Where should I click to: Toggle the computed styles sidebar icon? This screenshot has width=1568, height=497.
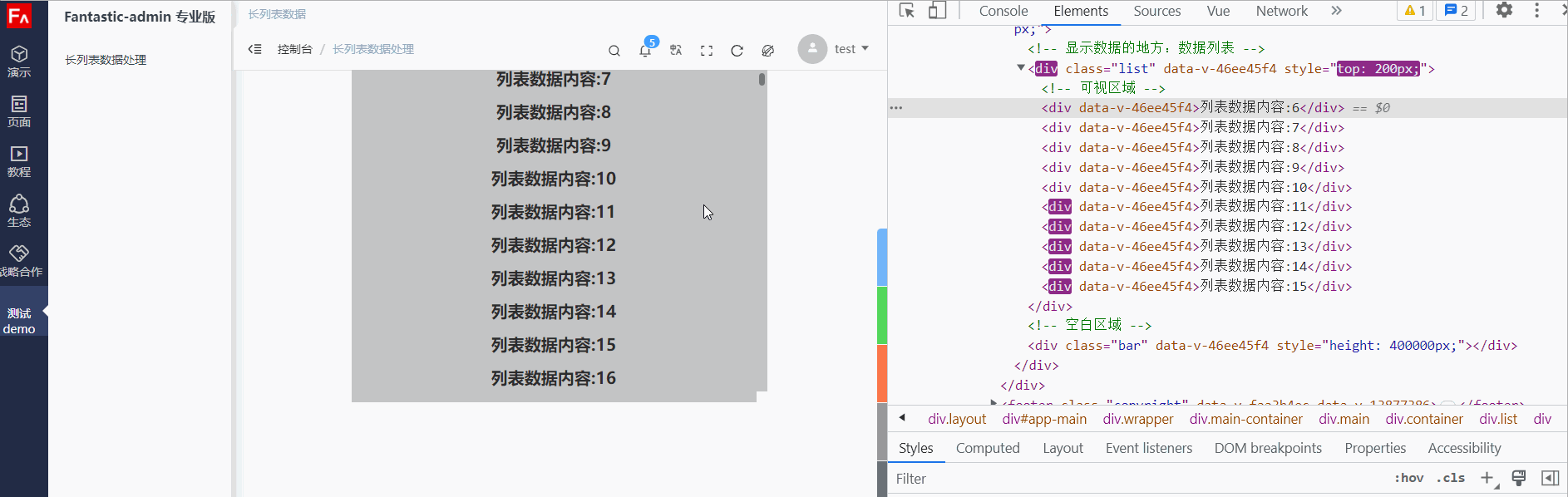[x=1550, y=478]
